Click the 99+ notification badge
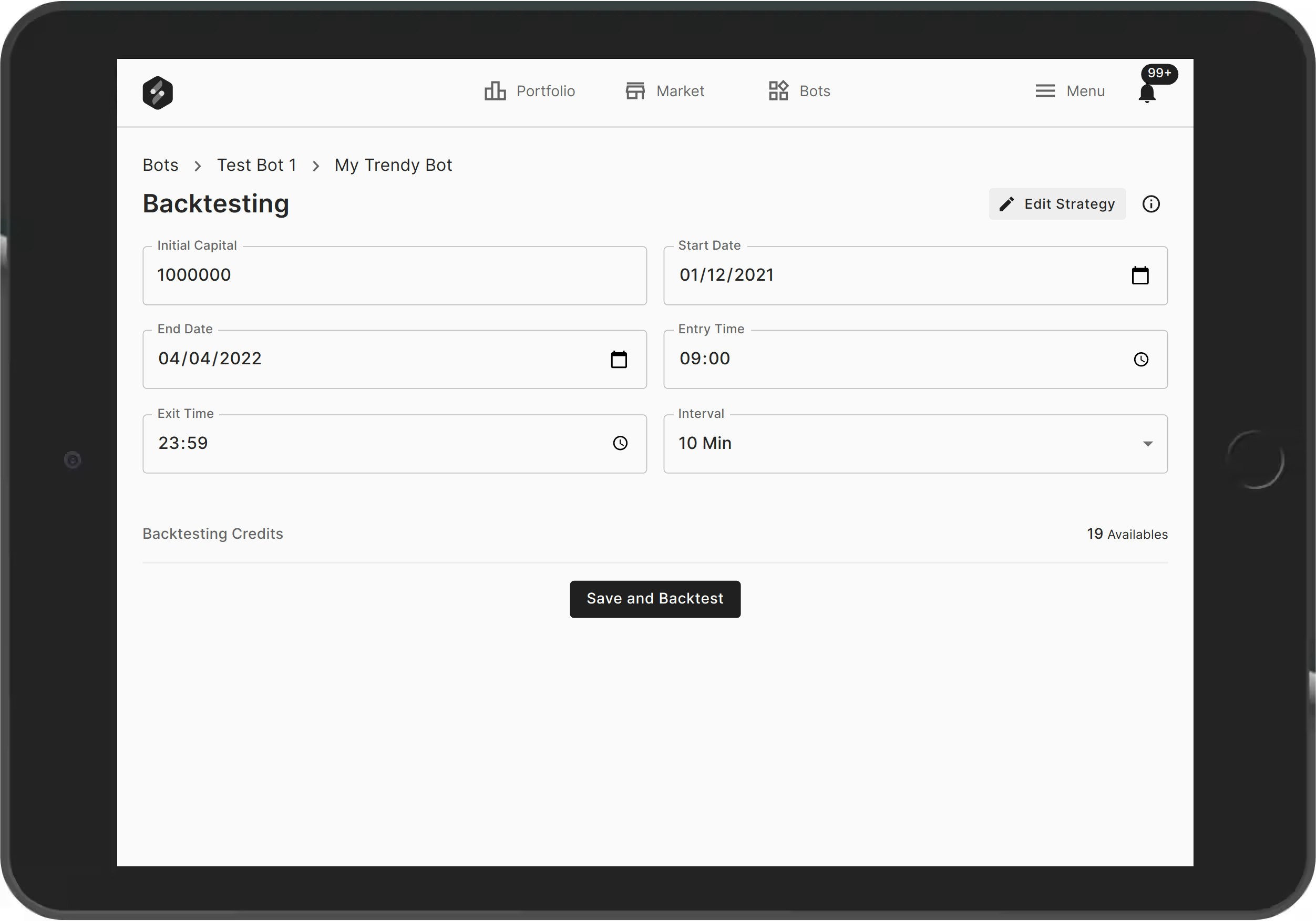Screen dimensions: 1316x921 point(1159,74)
